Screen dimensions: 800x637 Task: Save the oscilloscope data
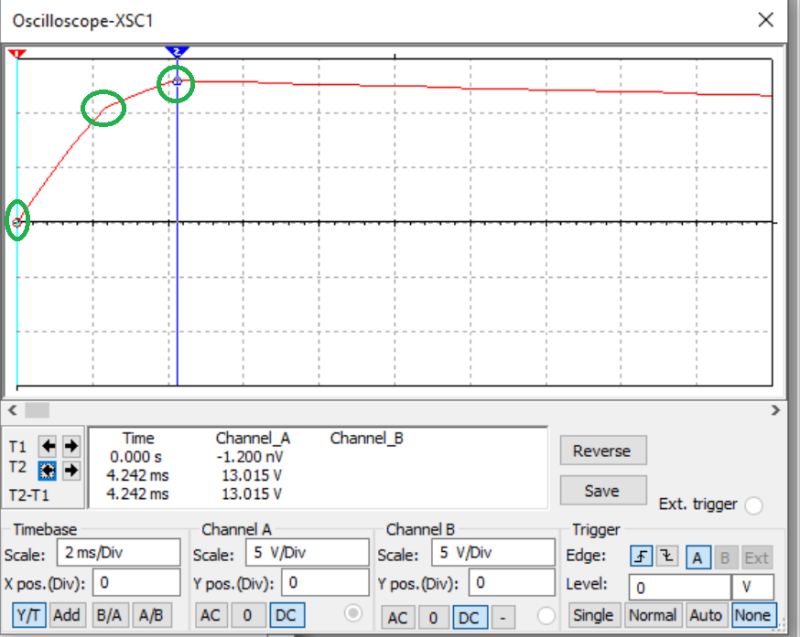coord(603,491)
